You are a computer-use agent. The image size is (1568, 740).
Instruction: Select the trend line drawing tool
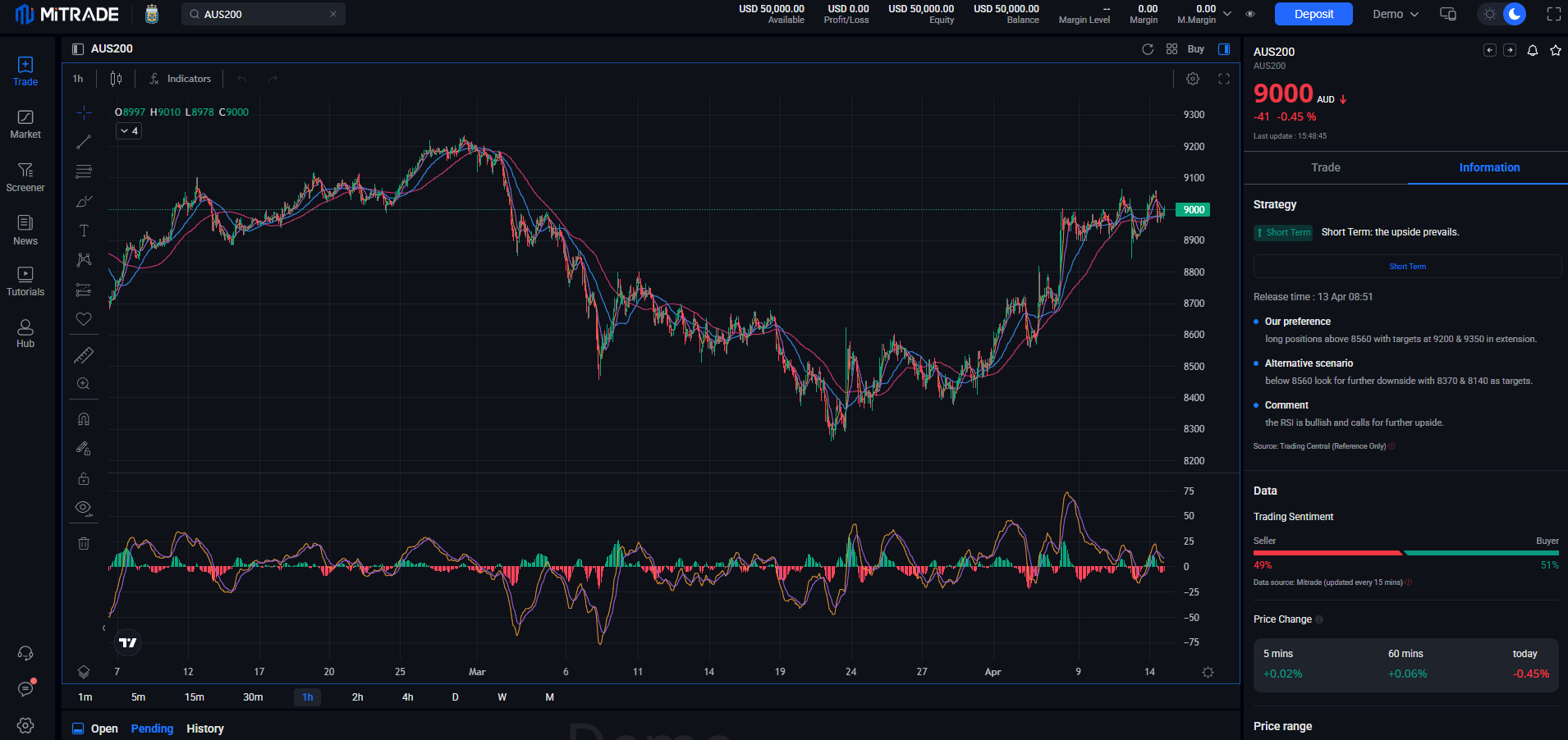pyautogui.click(x=83, y=141)
